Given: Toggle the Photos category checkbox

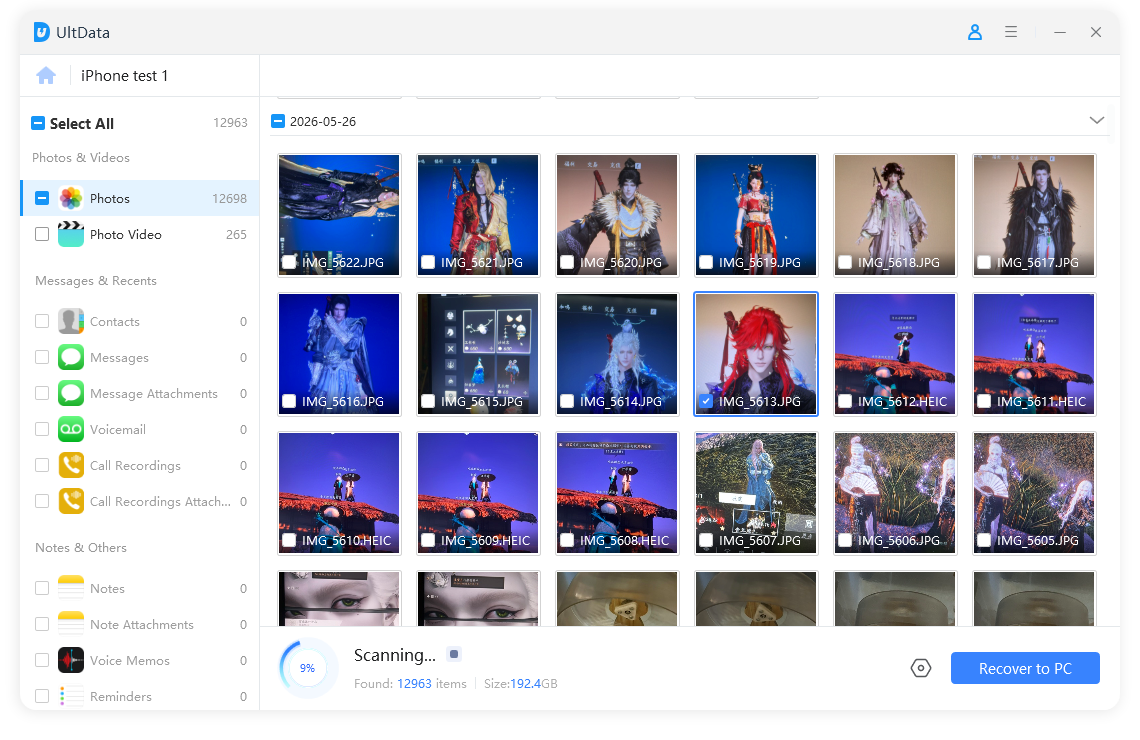Looking at the screenshot, I should pos(42,198).
